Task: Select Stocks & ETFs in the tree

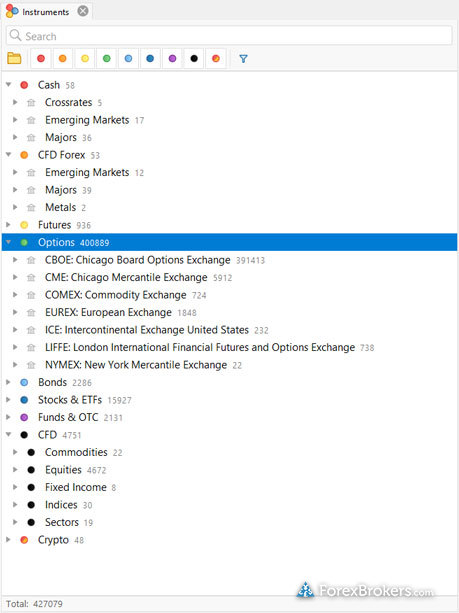Action: tap(70, 400)
